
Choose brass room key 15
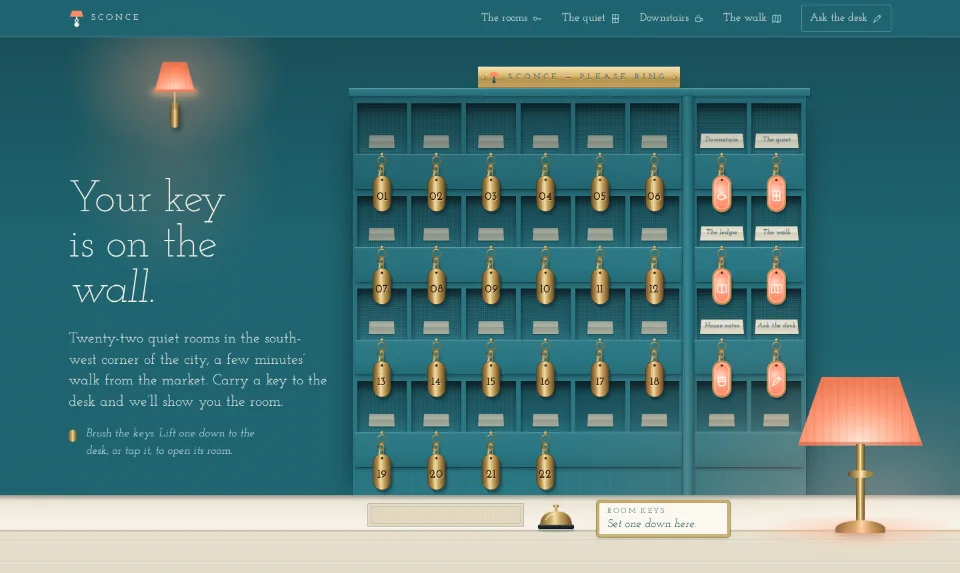[x=490, y=380]
